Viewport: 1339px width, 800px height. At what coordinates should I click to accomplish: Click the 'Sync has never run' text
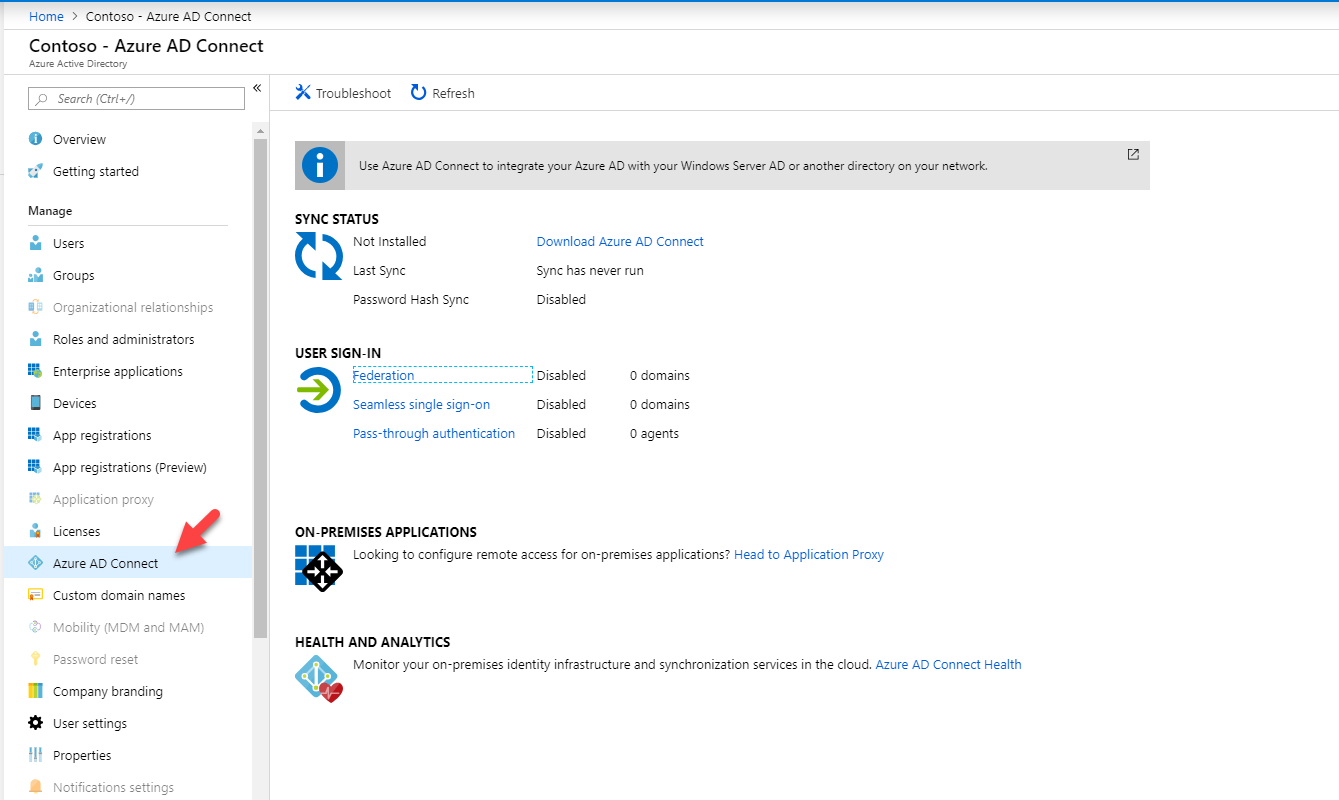pos(590,270)
